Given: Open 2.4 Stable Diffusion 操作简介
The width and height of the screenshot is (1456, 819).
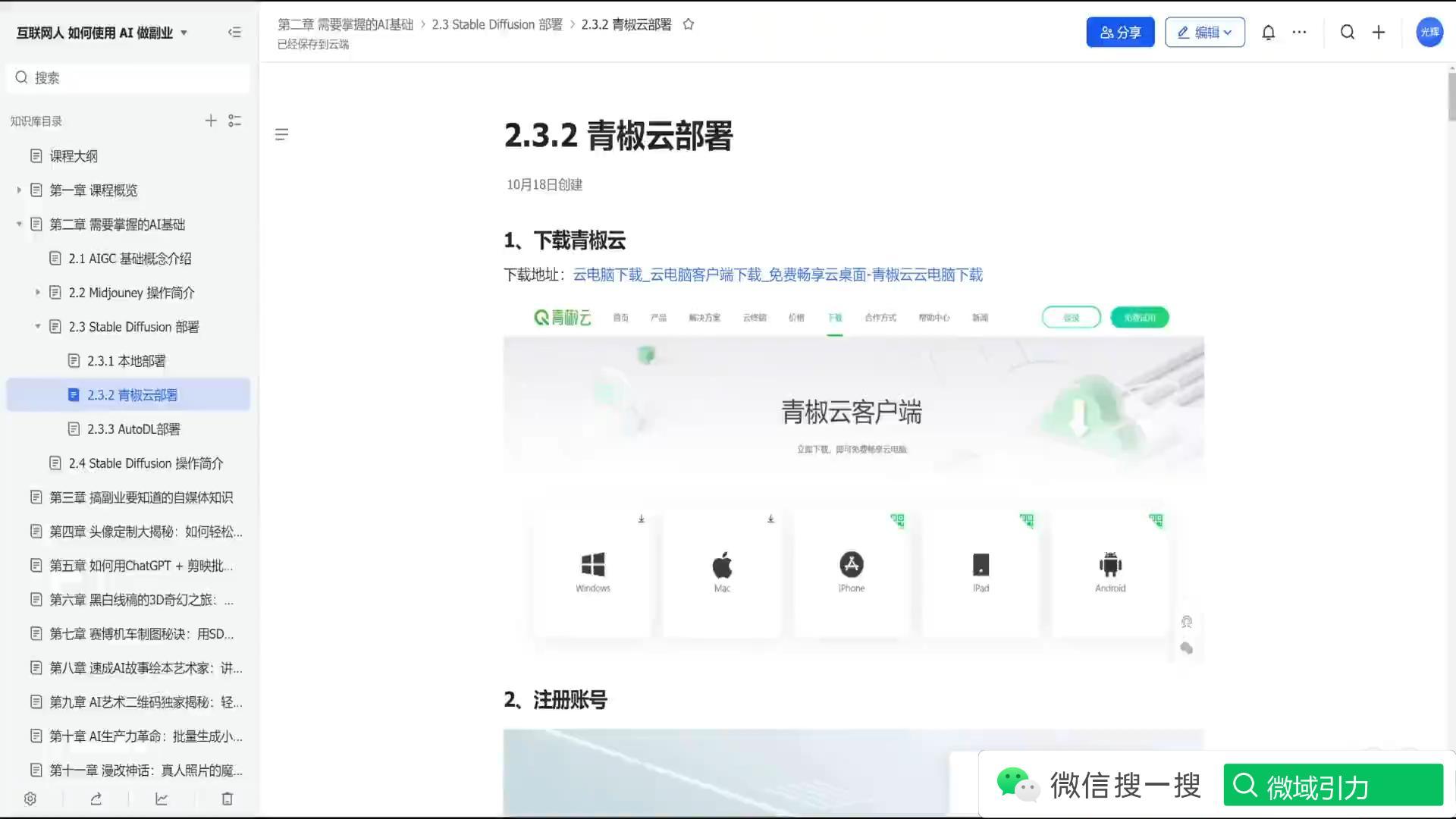Looking at the screenshot, I should [x=128, y=463].
